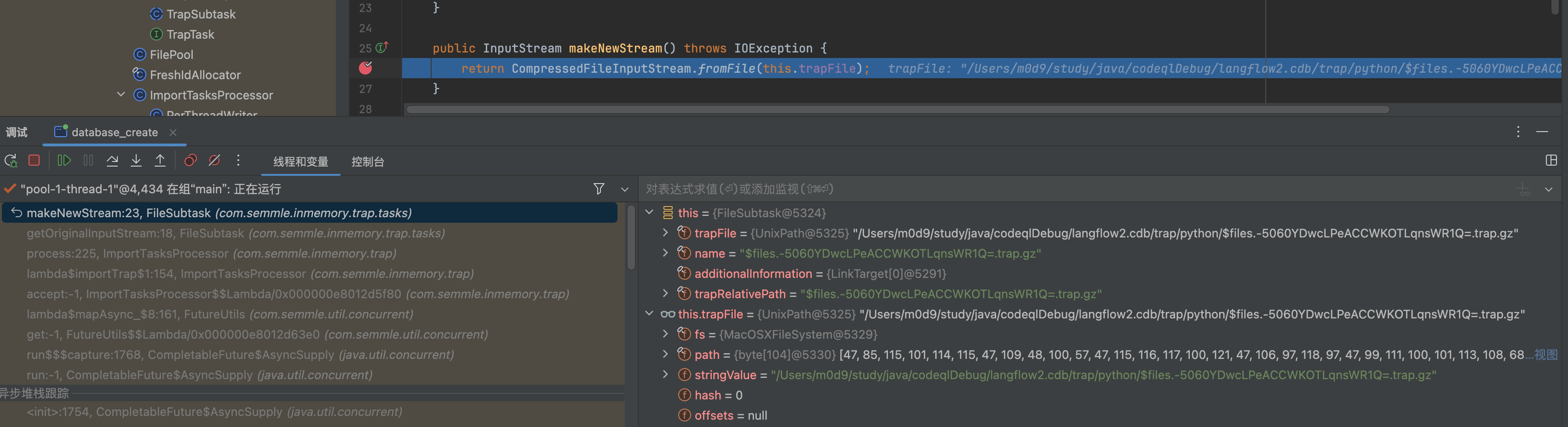
Task: Click the Rerun debug icon
Action: click(11, 161)
